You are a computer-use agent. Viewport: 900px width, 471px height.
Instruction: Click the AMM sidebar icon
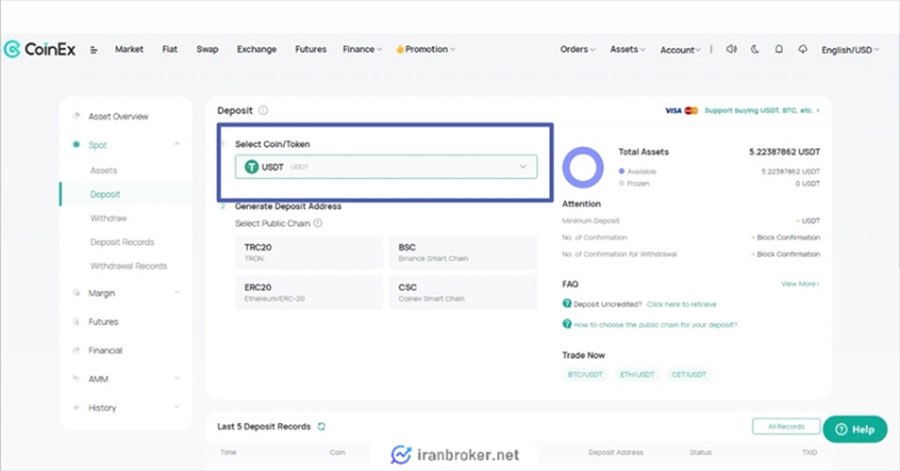tap(76, 379)
